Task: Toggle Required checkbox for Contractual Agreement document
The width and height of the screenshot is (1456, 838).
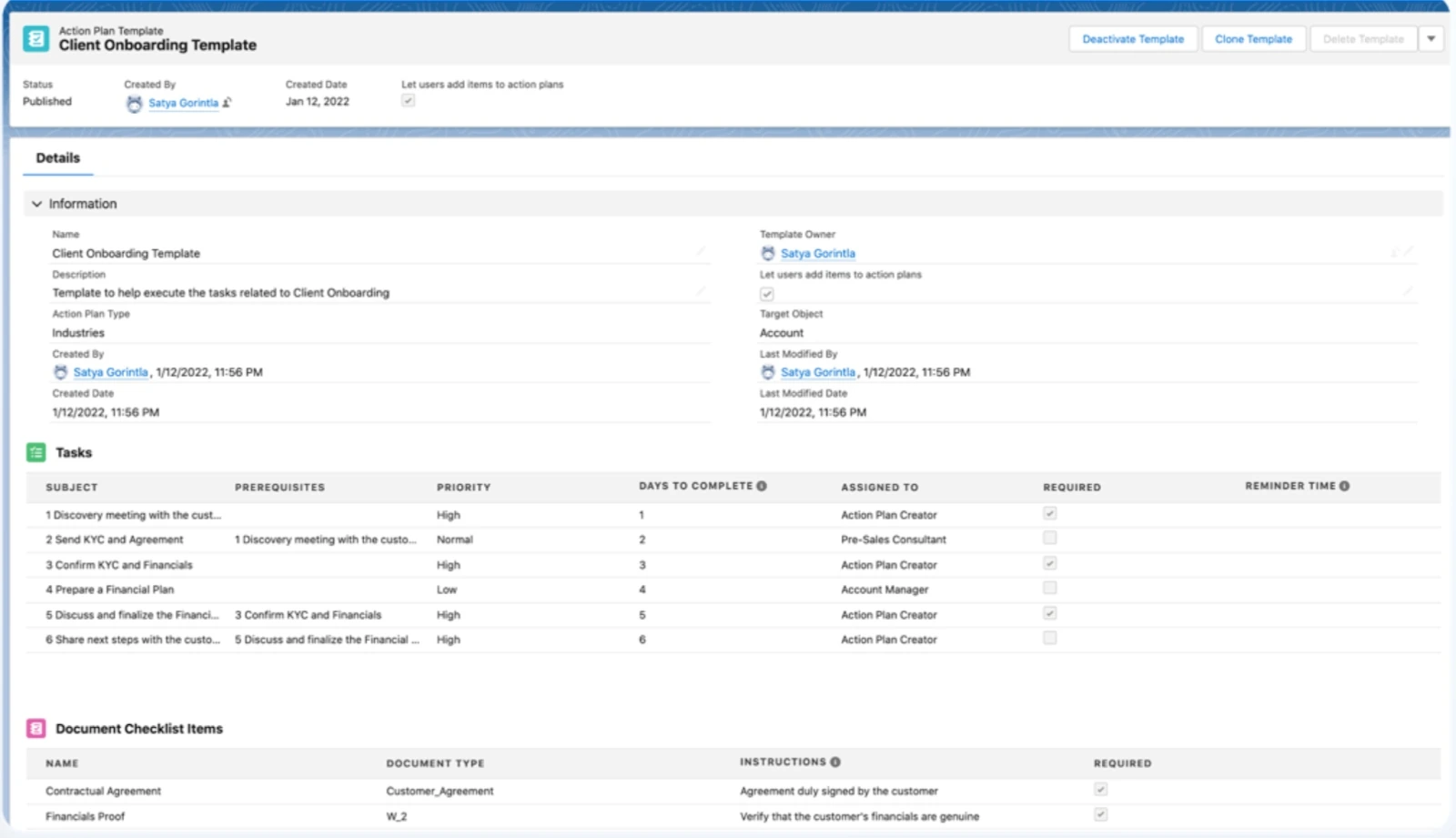Action: tap(1101, 790)
